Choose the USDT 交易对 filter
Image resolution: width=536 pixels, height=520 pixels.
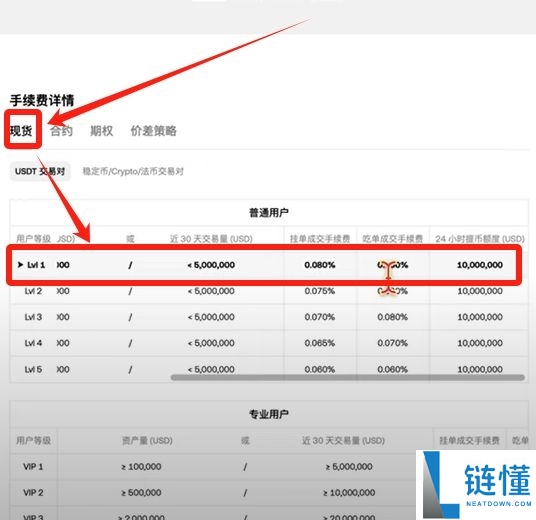(x=40, y=171)
